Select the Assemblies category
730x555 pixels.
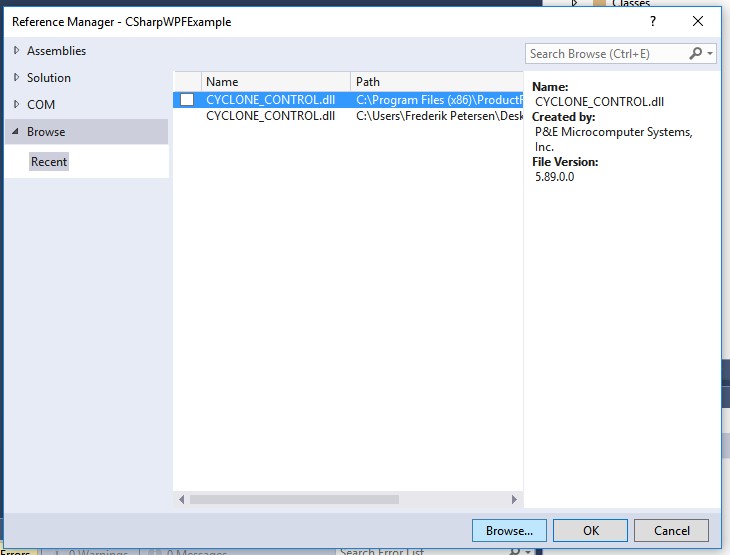click(x=56, y=51)
